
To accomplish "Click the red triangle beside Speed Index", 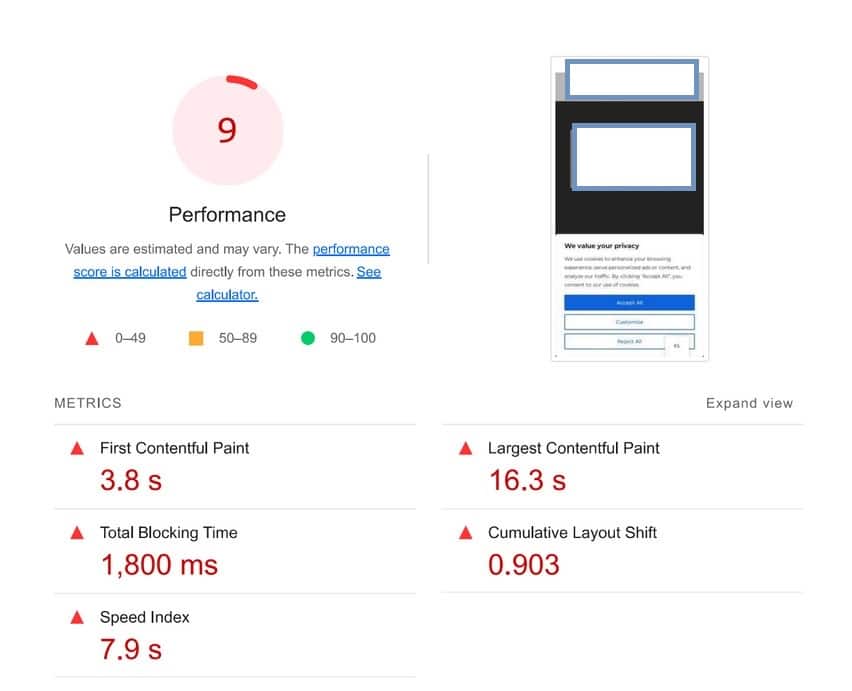I will pyautogui.click(x=78, y=618).
